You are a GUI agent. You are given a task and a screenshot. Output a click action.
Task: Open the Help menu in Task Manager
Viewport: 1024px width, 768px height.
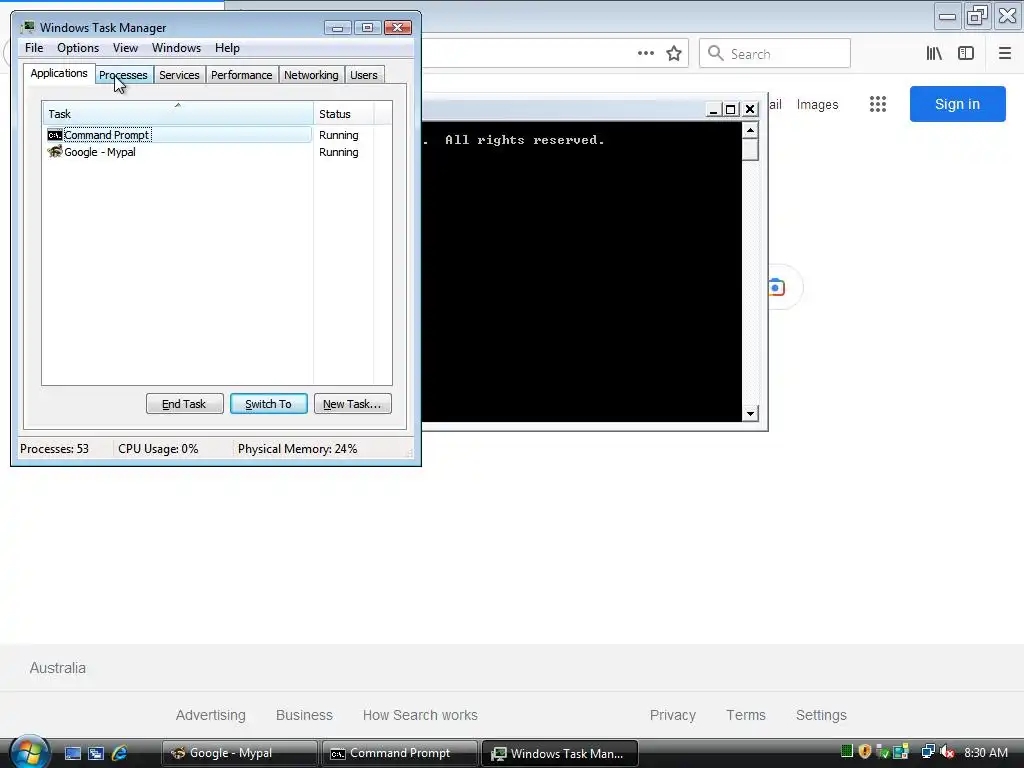tap(227, 48)
